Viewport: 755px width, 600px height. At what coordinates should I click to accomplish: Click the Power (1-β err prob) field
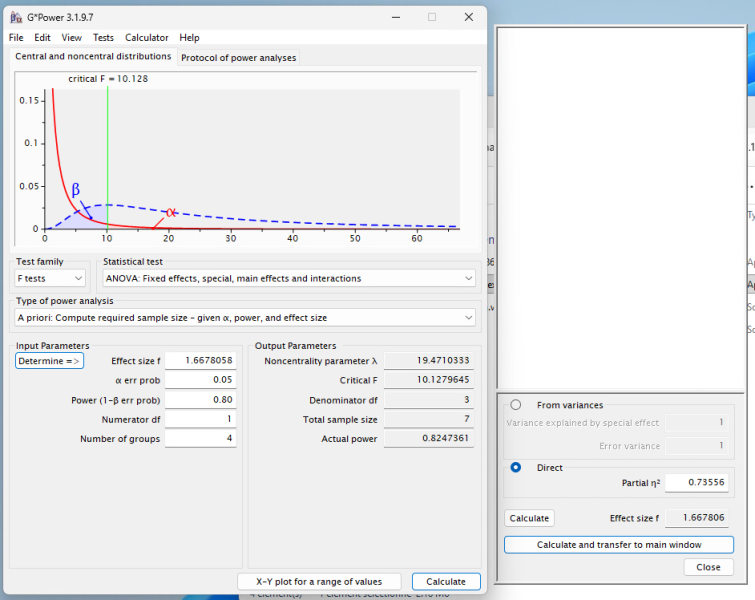[200, 400]
